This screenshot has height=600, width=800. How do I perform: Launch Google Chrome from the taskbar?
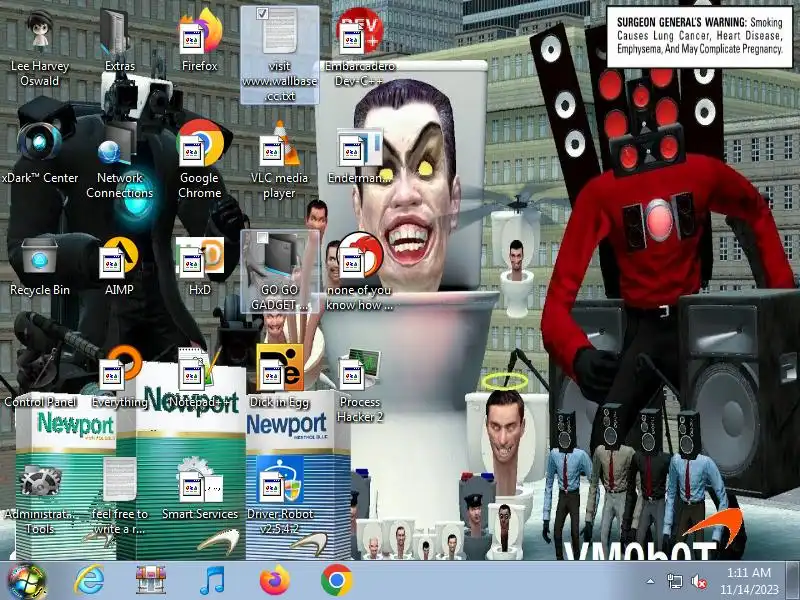337,581
